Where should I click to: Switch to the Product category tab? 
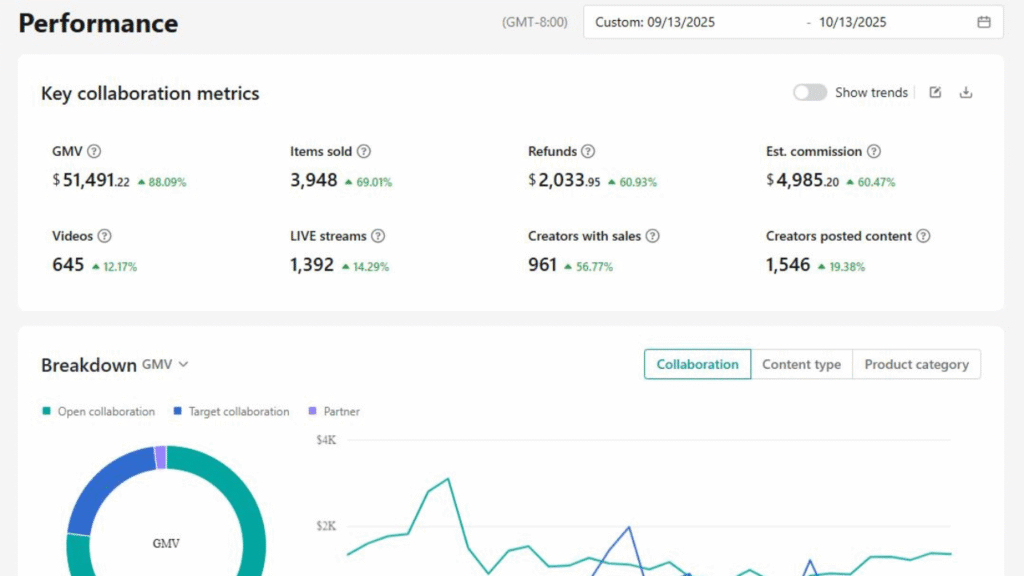916,365
